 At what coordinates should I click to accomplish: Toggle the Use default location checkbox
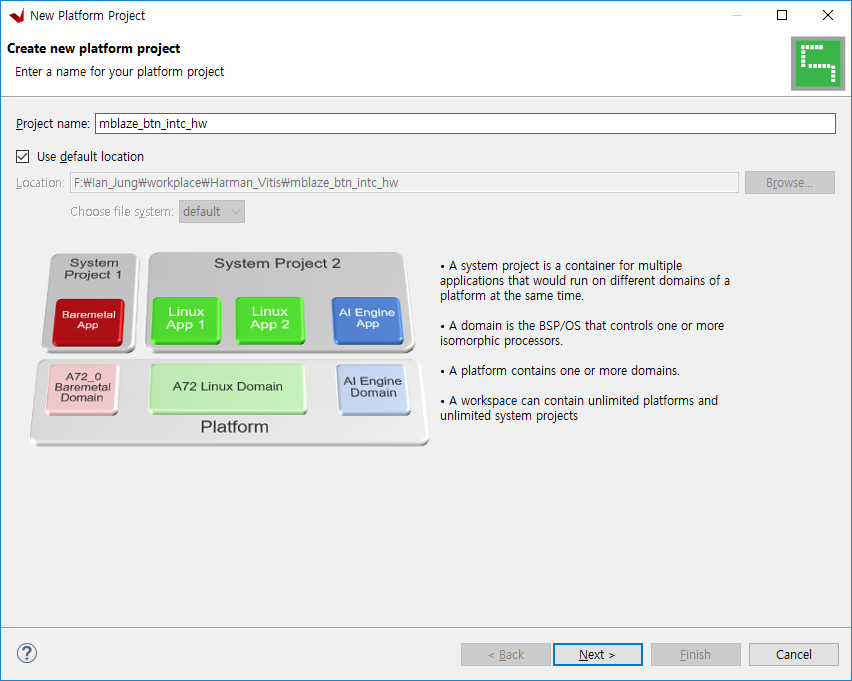[x=22, y=157]
